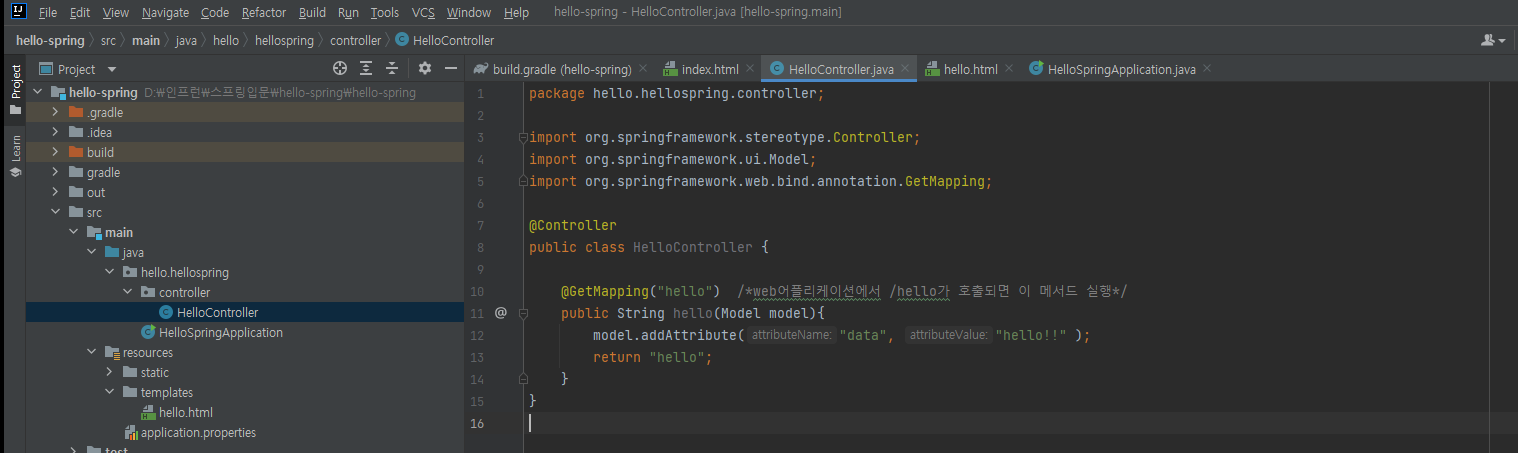Open the Run menu
This screenshot has height=453, width=1518.
click(348, 13)
